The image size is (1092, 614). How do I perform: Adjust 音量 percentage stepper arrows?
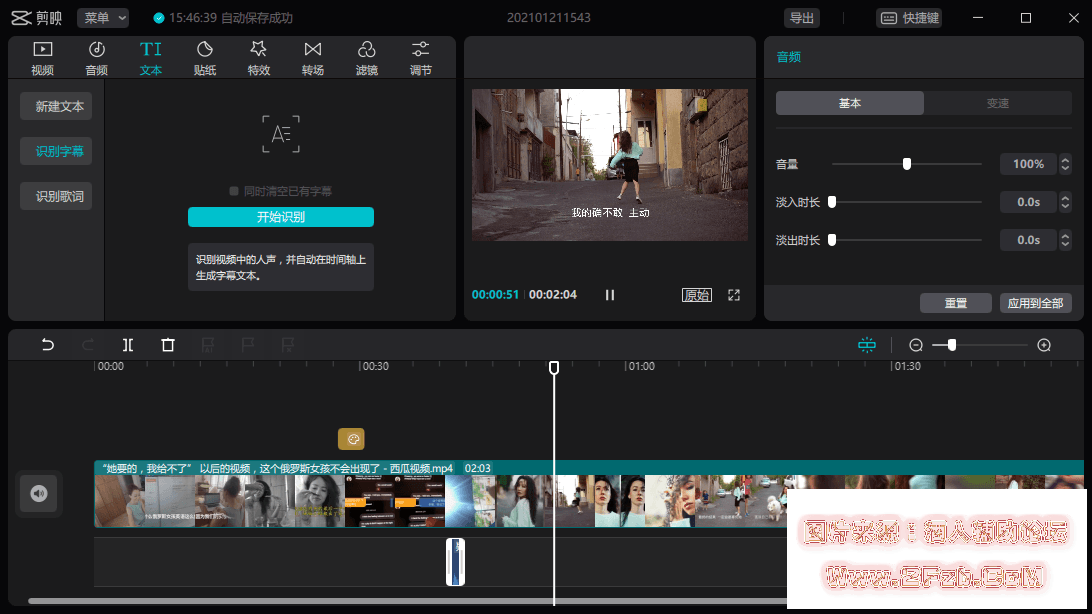[1065, 164]
